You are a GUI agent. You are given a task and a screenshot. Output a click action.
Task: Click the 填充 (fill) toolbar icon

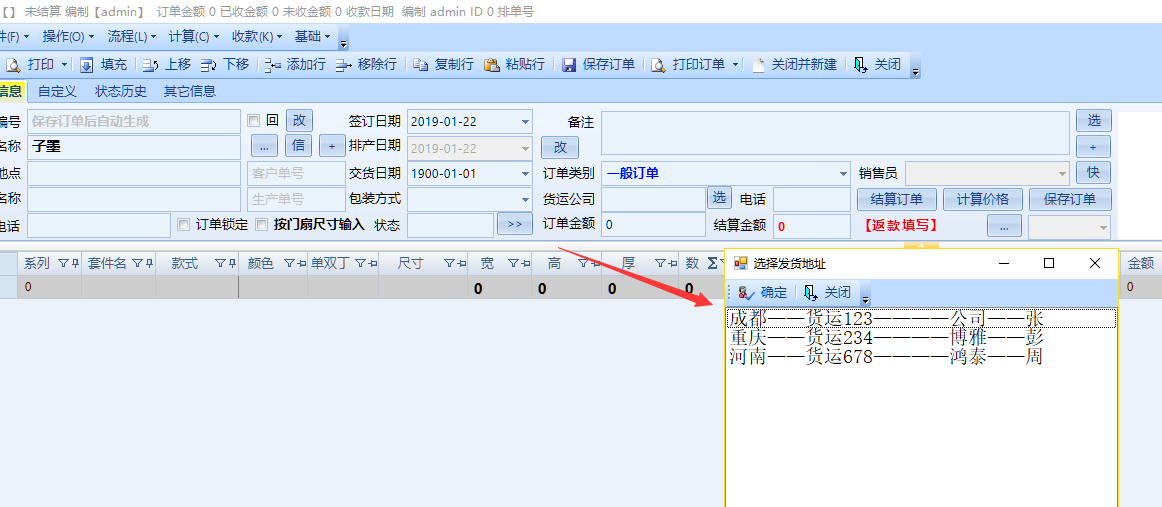pyautogui.click(x=86, y=64)
